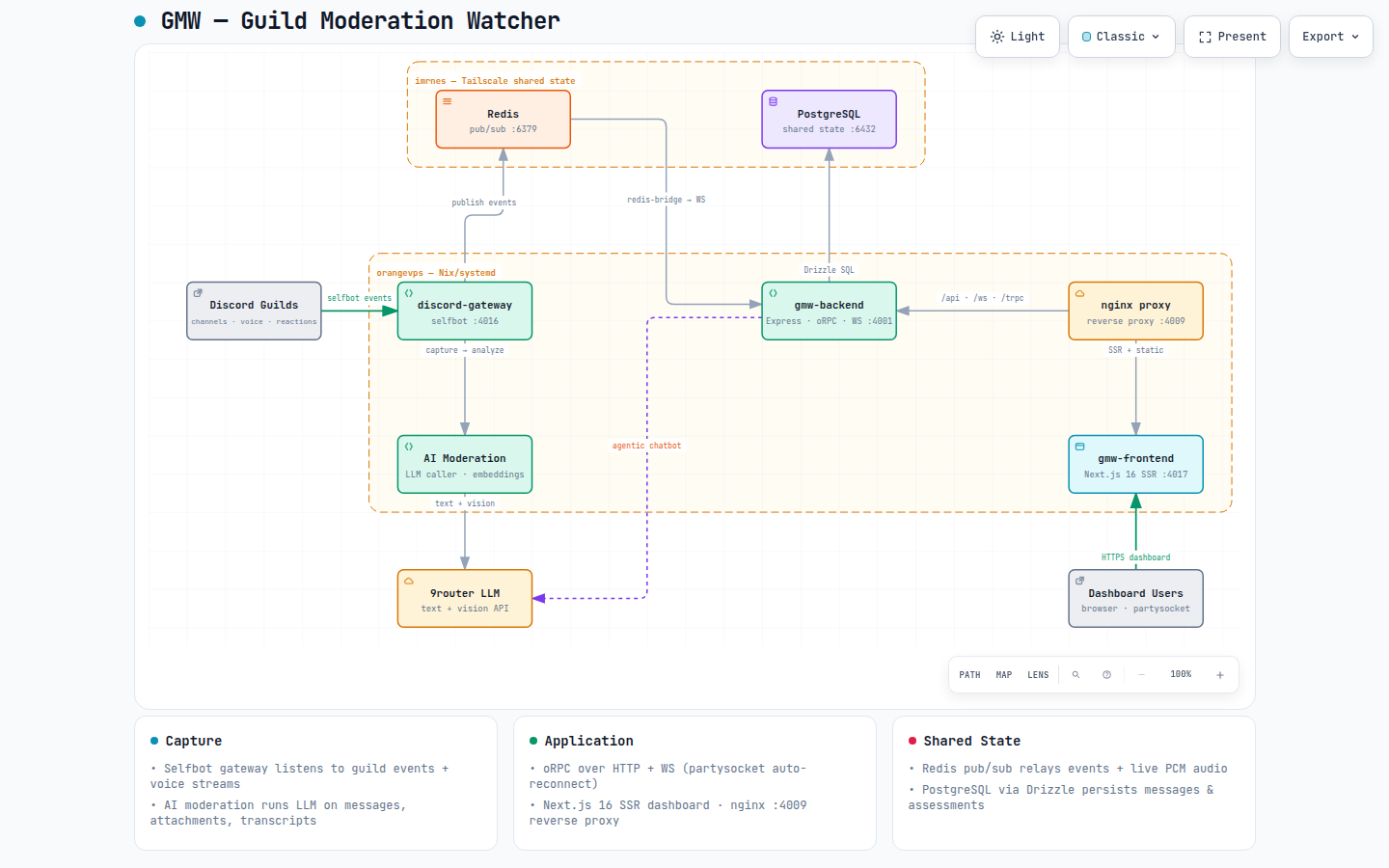
Task: Click the teal dot beside the GMW title
Action: [140, 21]
